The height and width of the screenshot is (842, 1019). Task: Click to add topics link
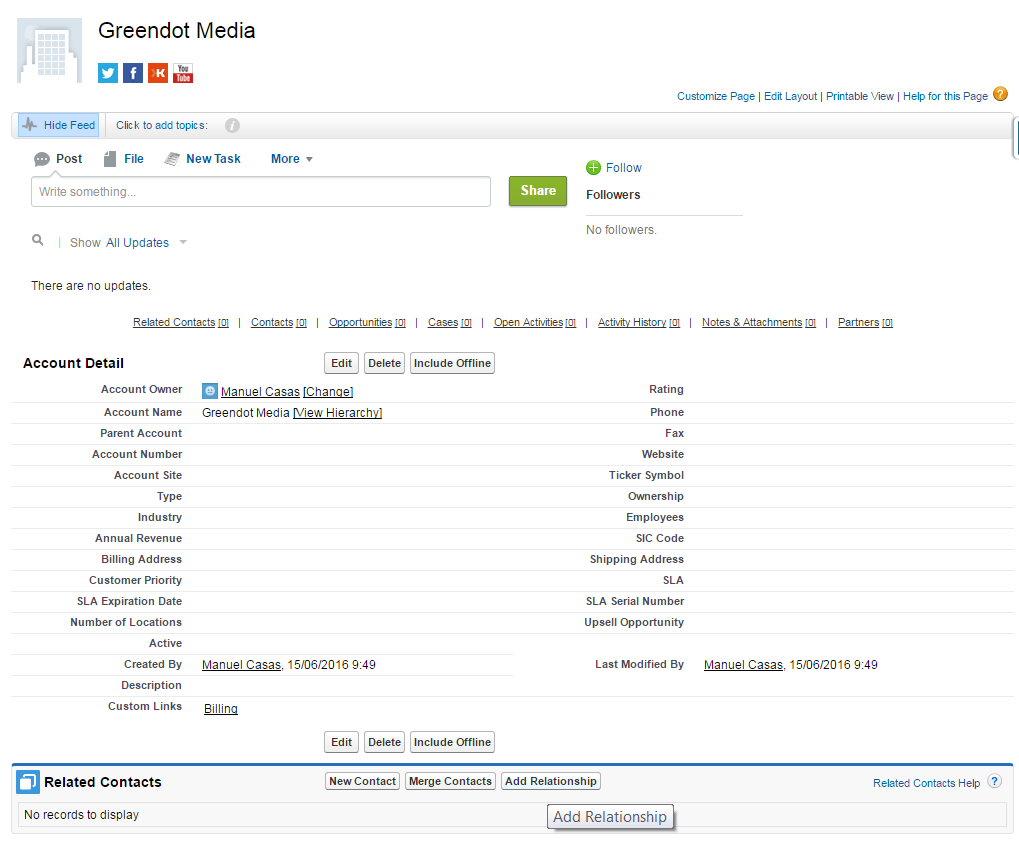pos(162,125)
